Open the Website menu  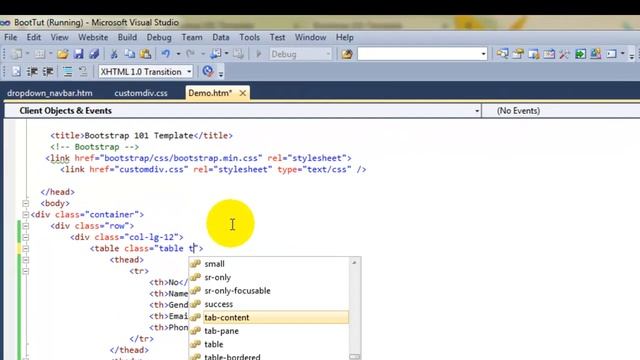click(93, 37)
